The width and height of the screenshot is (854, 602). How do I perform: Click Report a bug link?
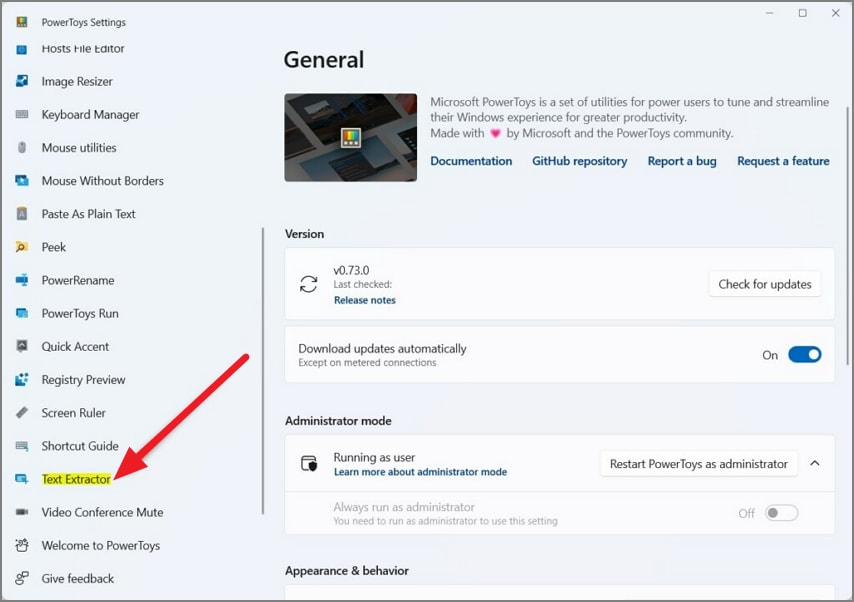coord(682,161)
